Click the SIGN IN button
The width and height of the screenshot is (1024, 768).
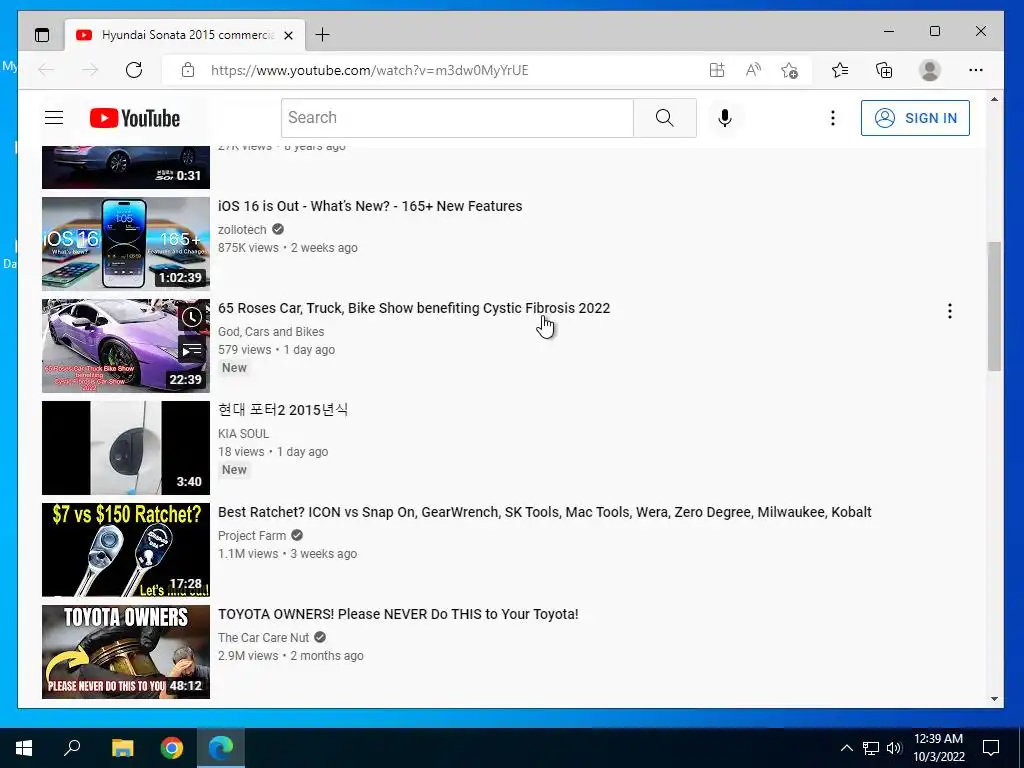tap(915, 118)
